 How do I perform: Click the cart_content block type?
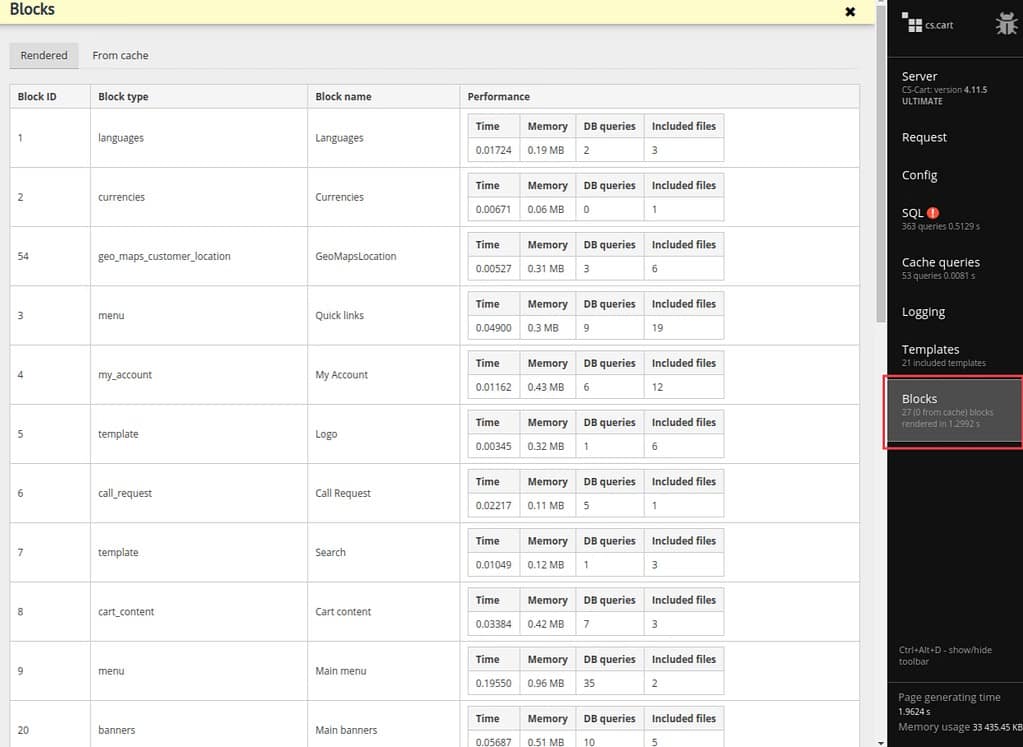[126, 612]
